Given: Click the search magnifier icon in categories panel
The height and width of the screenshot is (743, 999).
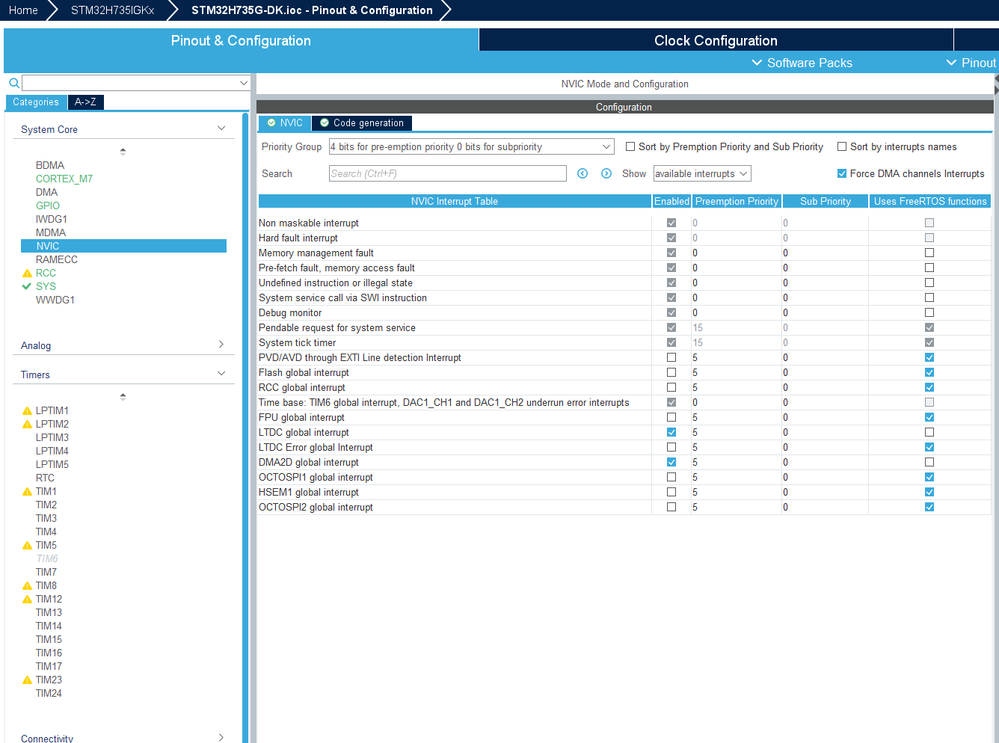Looking at the screenshot, I should (x=13, y=83).
